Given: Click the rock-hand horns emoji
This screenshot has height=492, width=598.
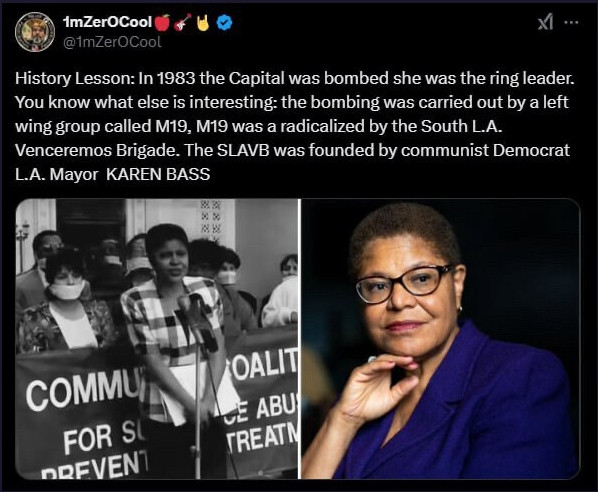Looking at the screenshot, I should coord(203,23).
